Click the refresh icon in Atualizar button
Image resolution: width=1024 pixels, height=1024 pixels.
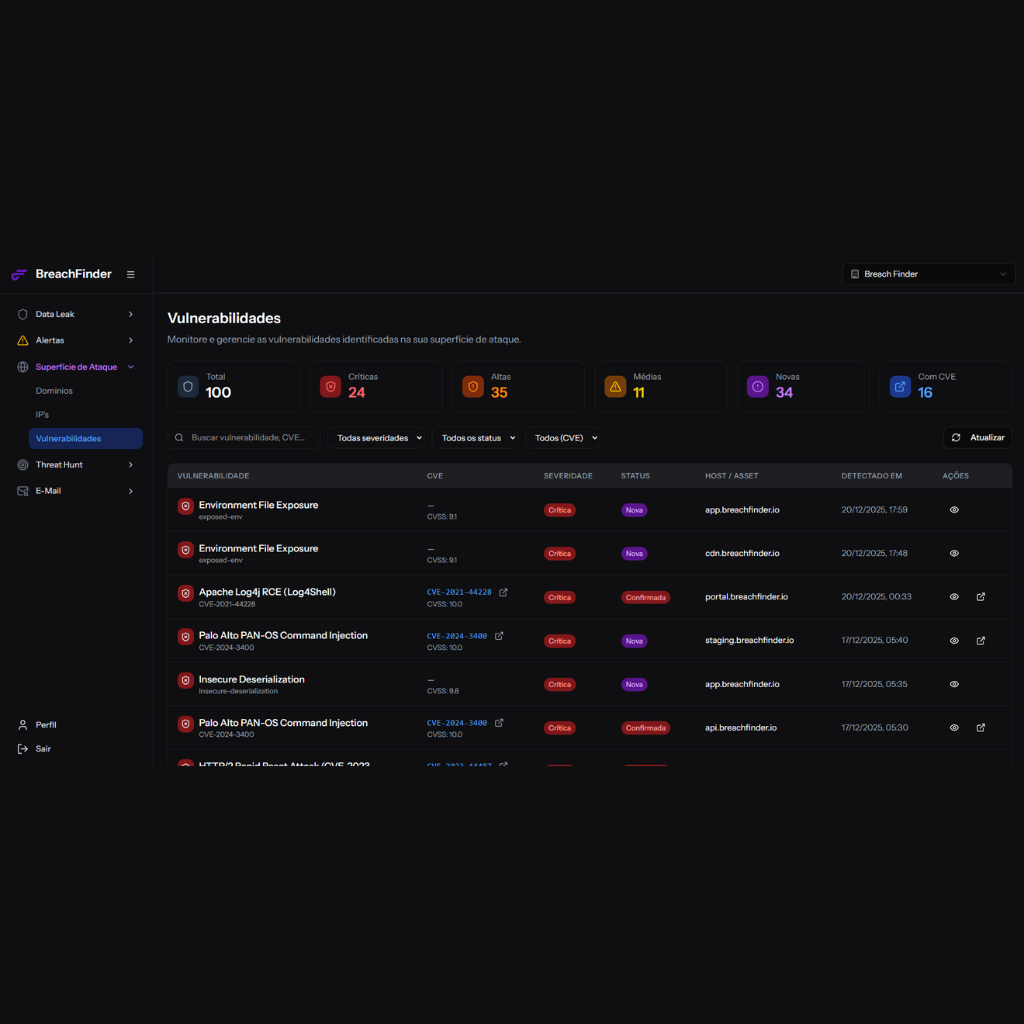pyautogui.click(x=956, y=438)
